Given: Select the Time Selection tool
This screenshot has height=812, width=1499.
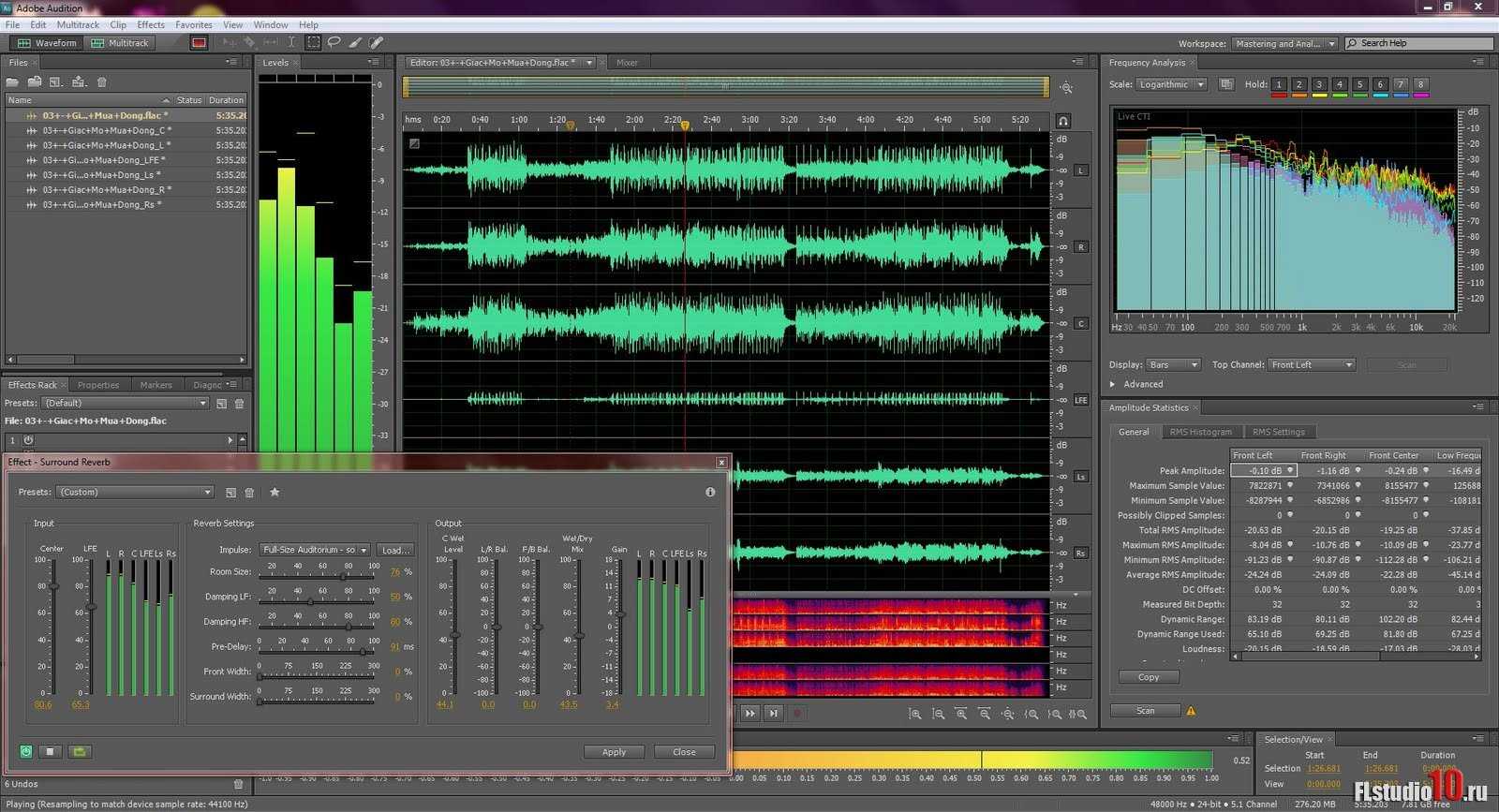Looking at the screenshot, I should click(x=291, y=42).
